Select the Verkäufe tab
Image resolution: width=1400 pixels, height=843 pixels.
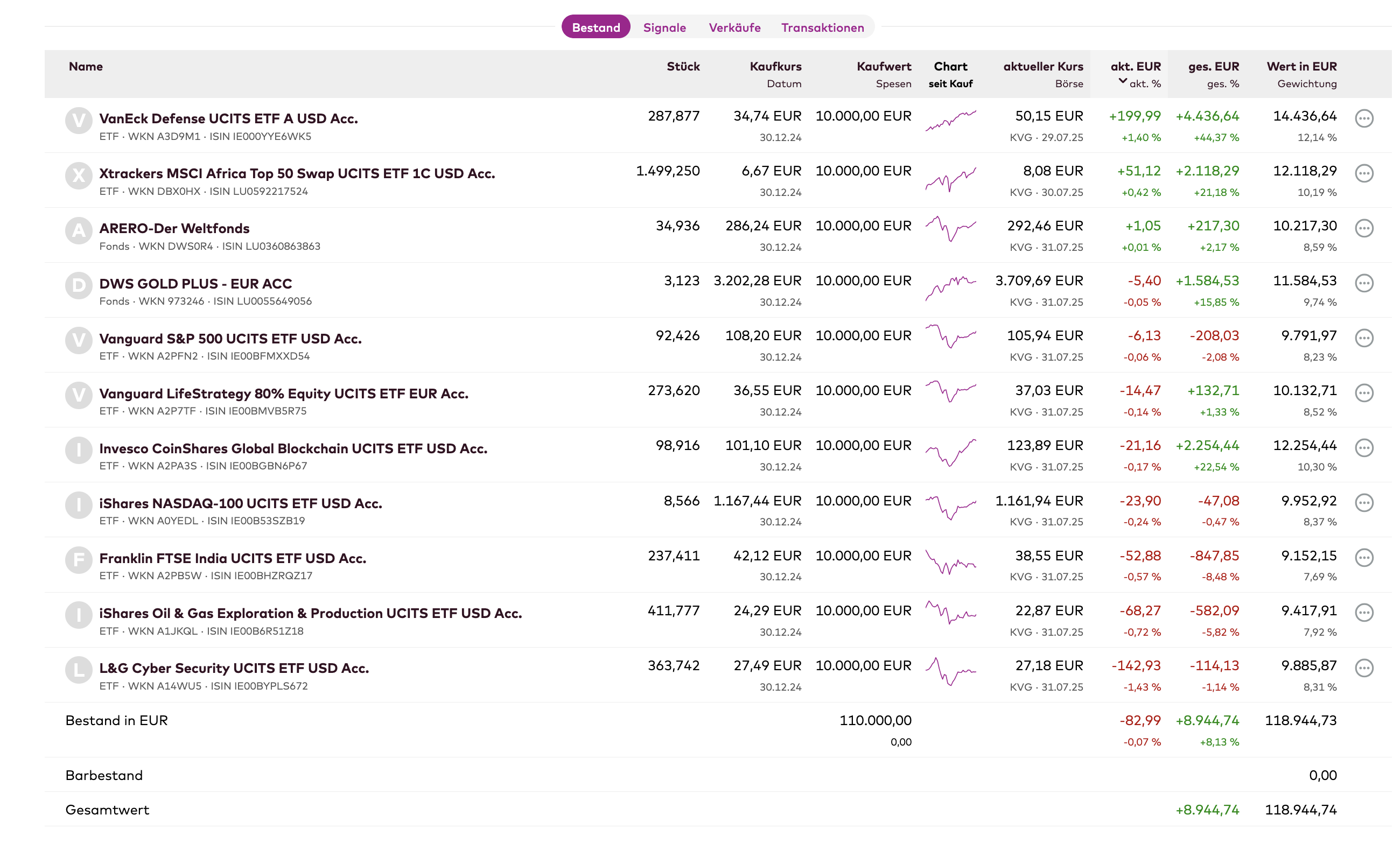tap(734, 27)
